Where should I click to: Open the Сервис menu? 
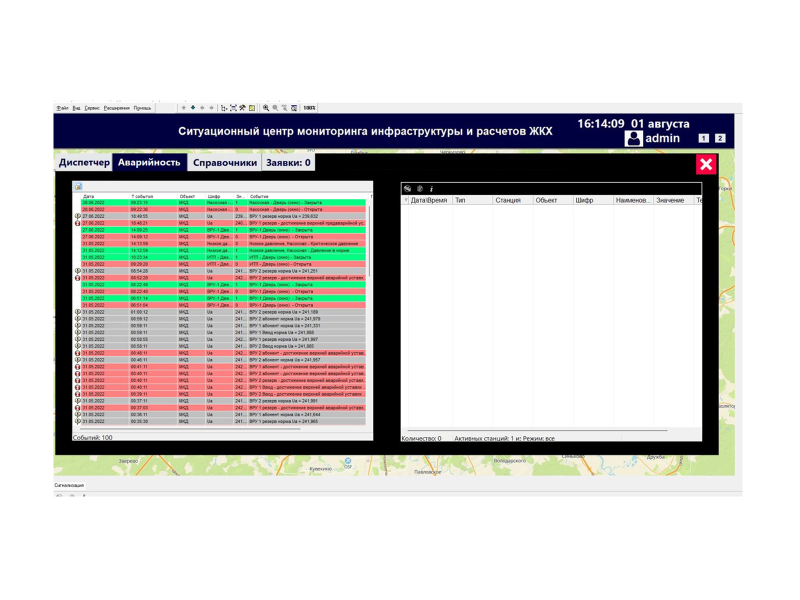(92, 108)
